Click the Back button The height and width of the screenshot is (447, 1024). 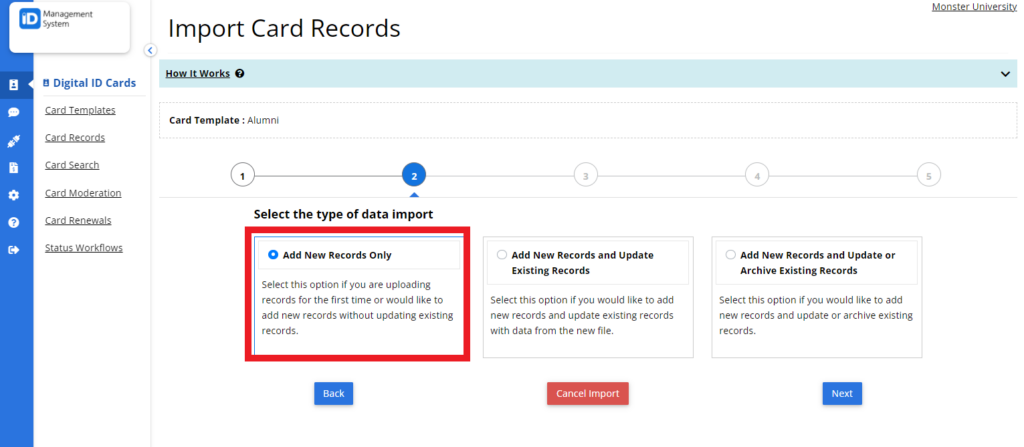[x=334, y=393]
